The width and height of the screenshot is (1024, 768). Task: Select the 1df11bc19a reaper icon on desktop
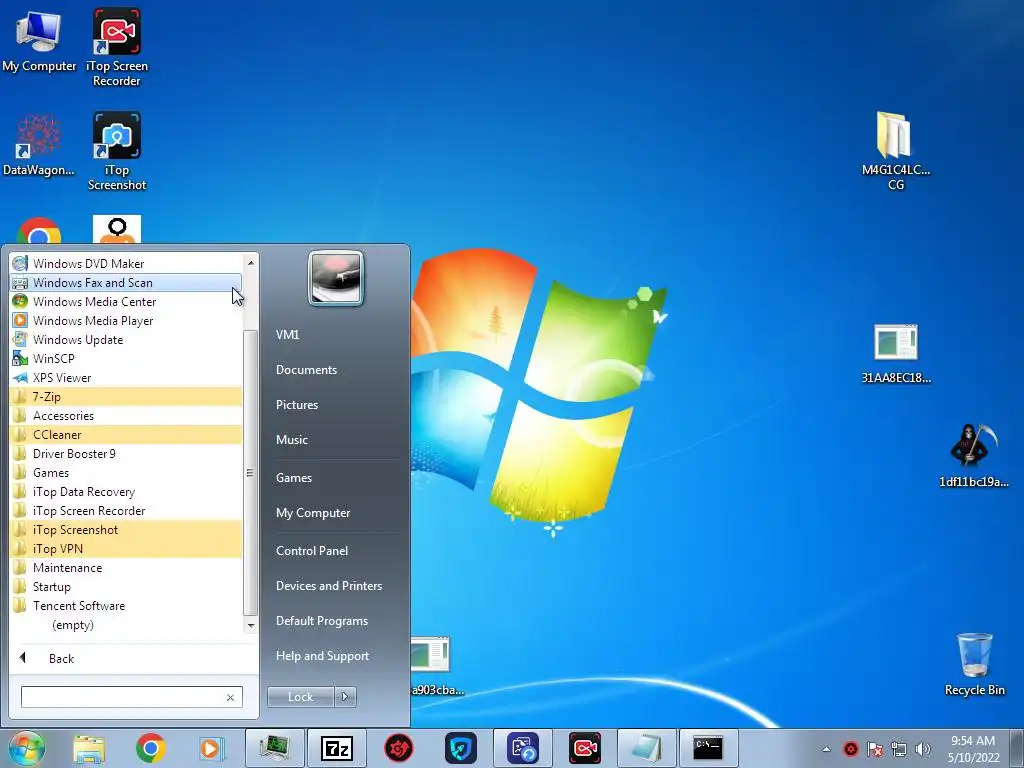pyautogui.click(x=973, y=455)
